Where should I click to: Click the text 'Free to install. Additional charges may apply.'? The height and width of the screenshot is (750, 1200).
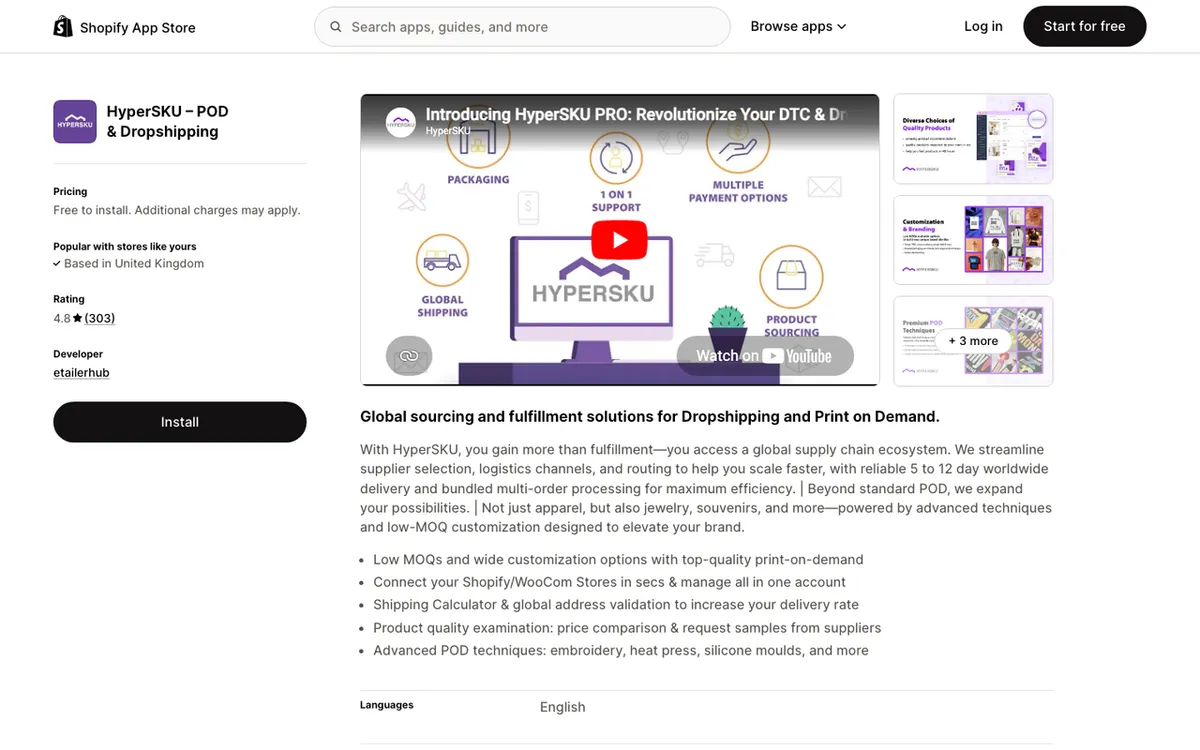(x=177, y=210)
